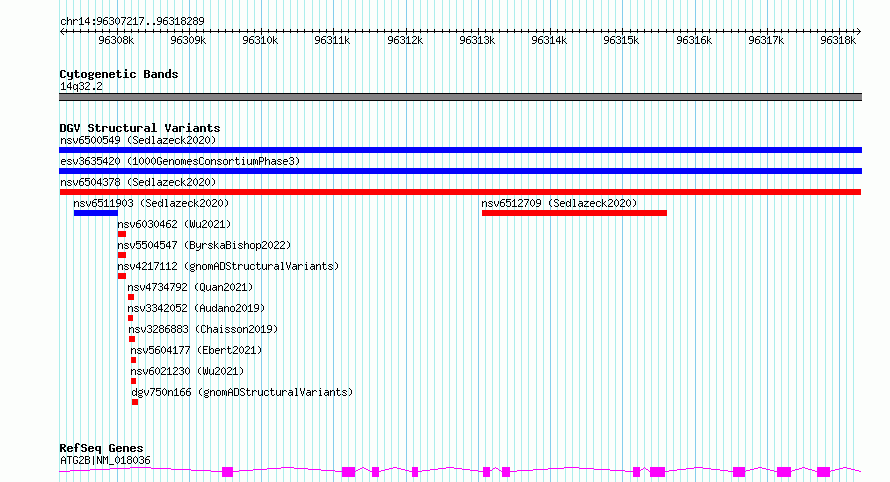The width and height of the screenshot is (890, 482).
Task: Select the long red nsv6504378 variant bar
Action: tap(460, 192)
